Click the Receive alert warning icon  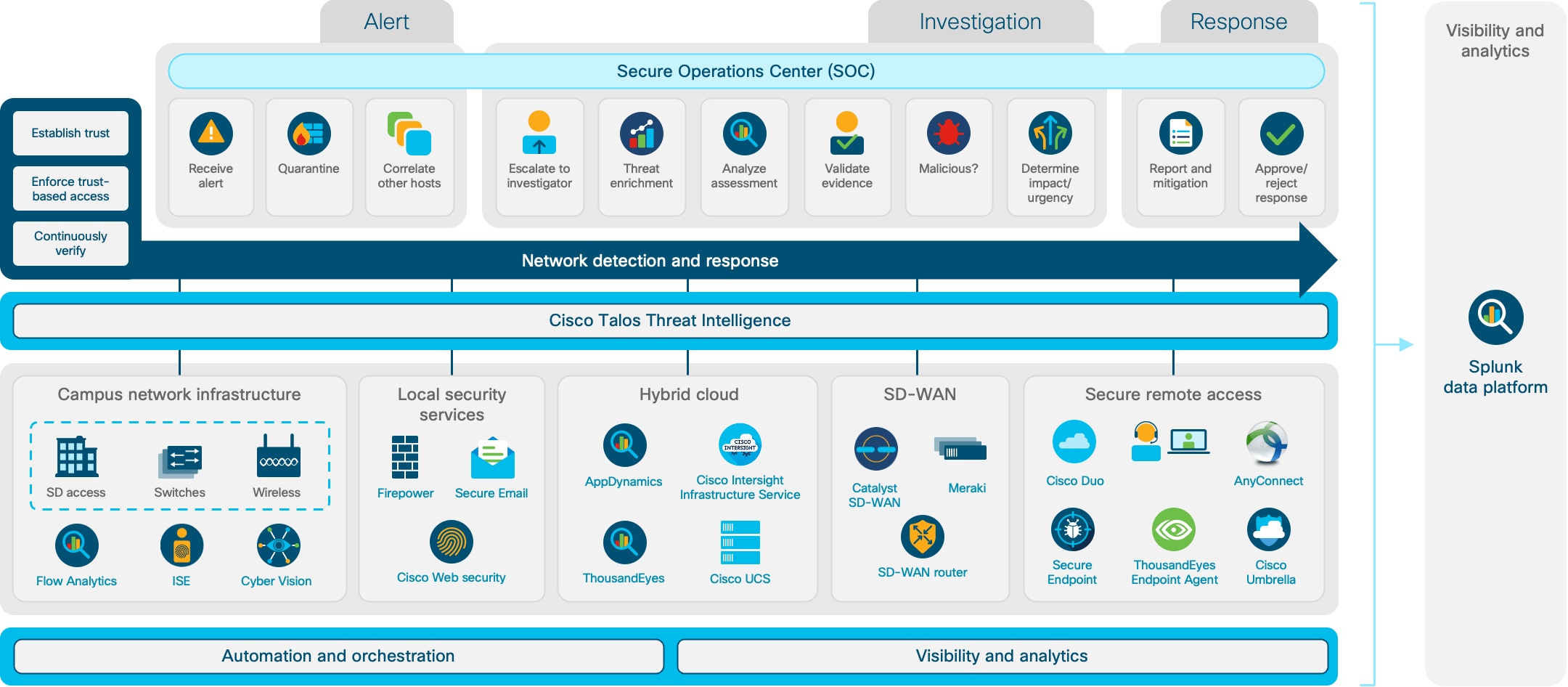click(x=211, y=134)
